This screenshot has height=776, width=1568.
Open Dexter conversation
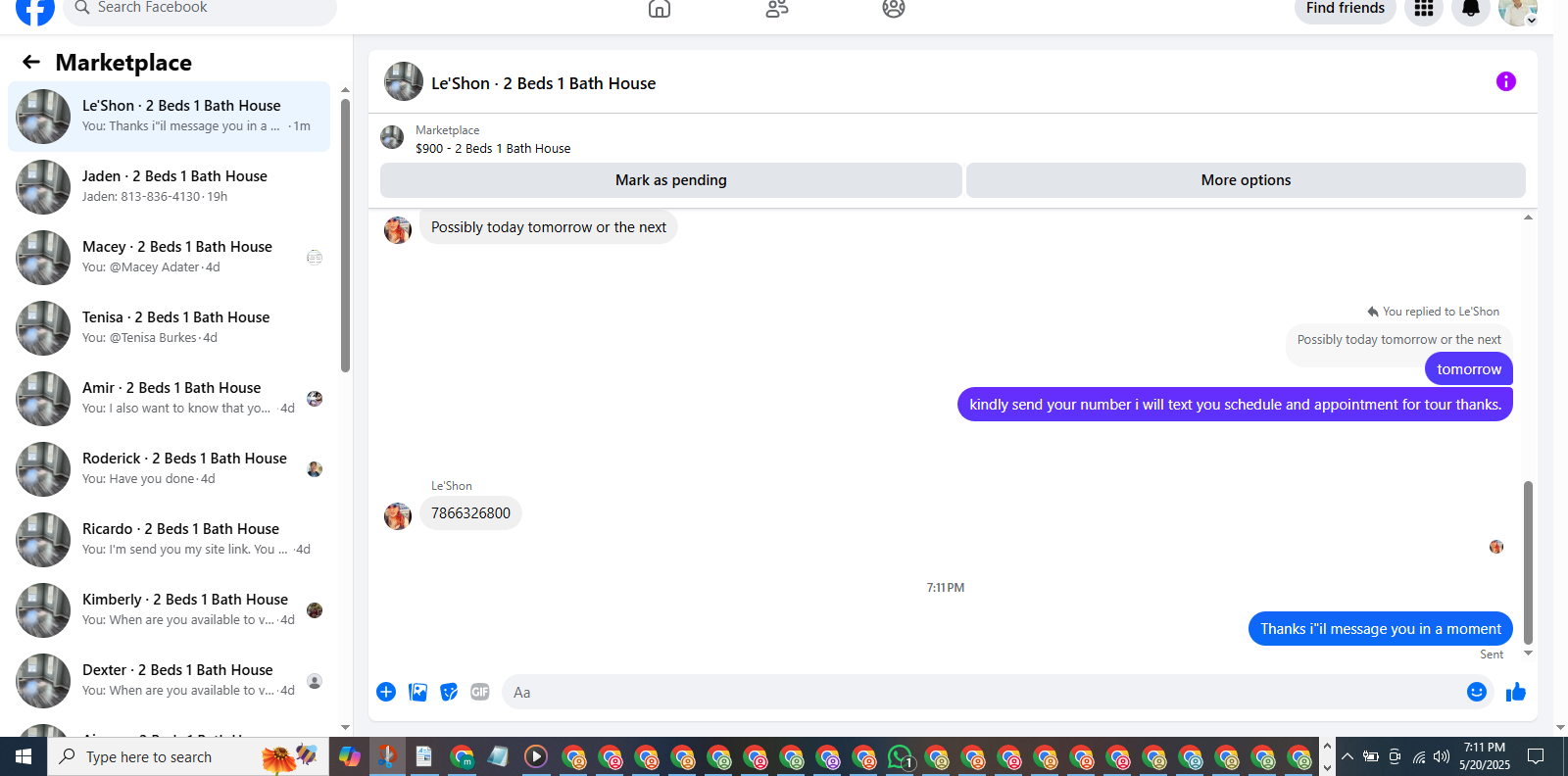pyautogui.click(x=169, y=681)
